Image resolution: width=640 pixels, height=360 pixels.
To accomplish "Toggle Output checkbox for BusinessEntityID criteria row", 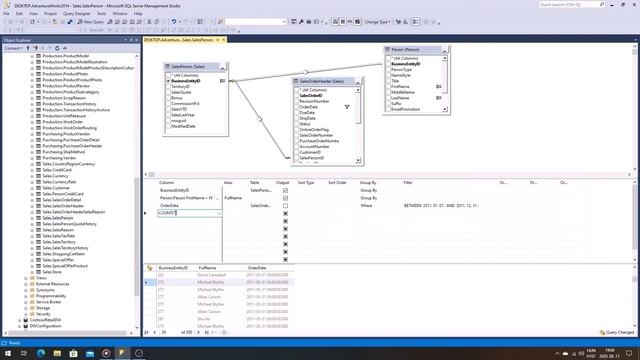I will [285, 191].
